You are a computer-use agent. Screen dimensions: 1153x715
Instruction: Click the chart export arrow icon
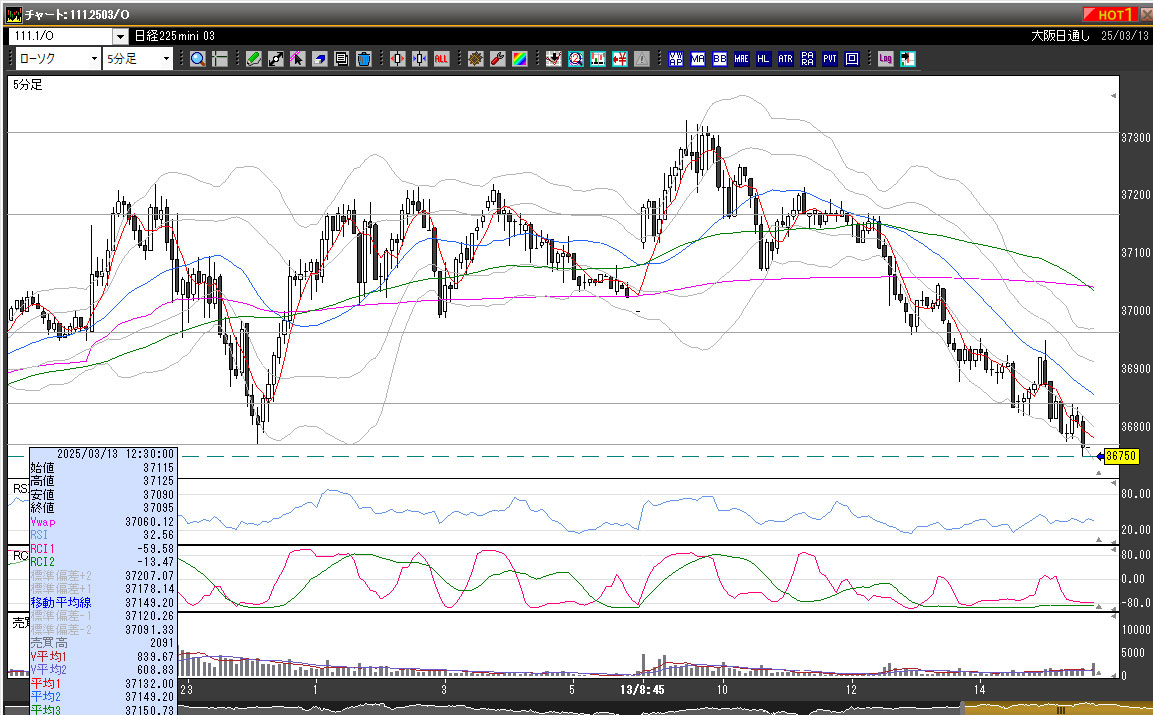click(x=907, y=59)
